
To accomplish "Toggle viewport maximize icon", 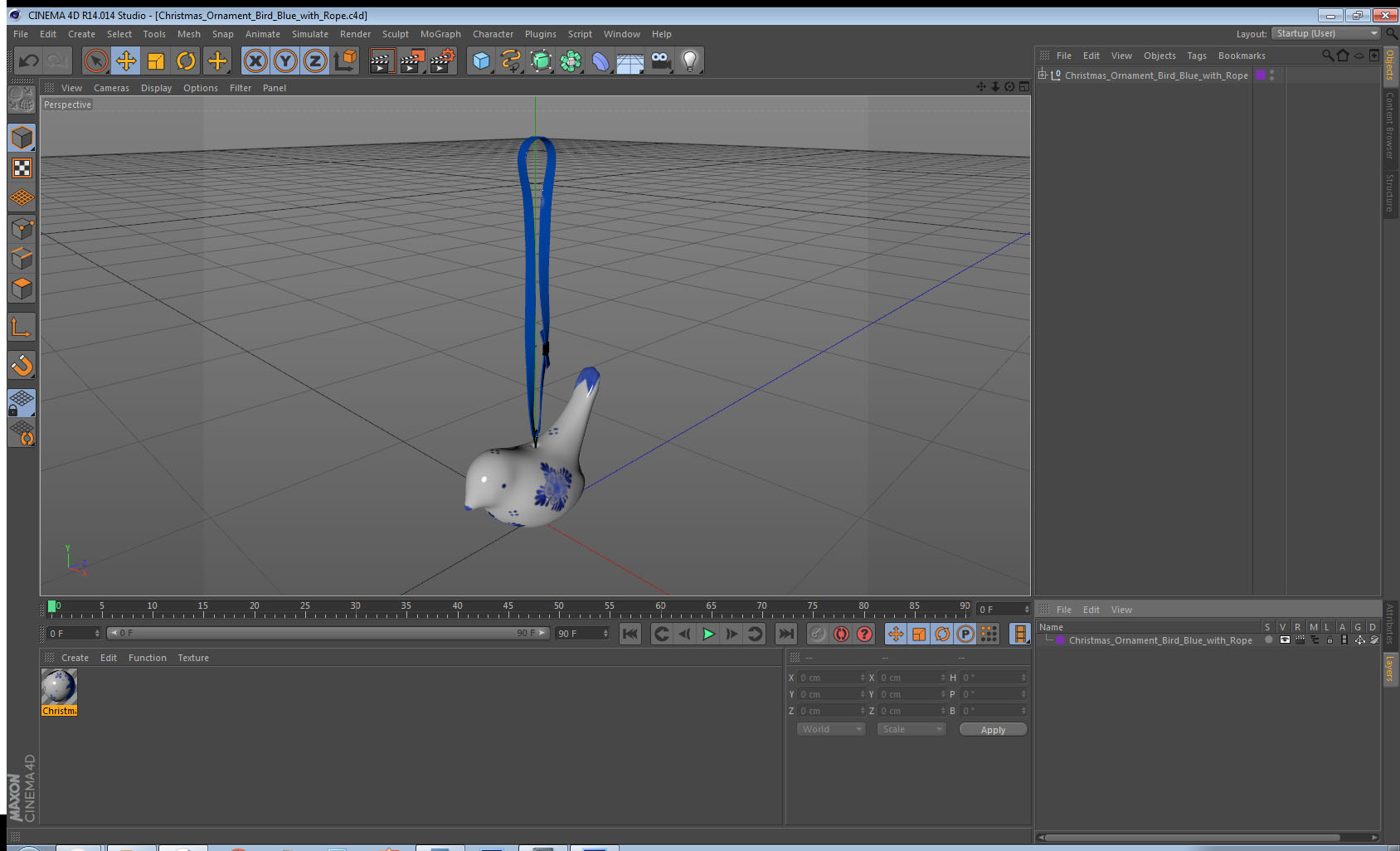I will click(1024, 87).
